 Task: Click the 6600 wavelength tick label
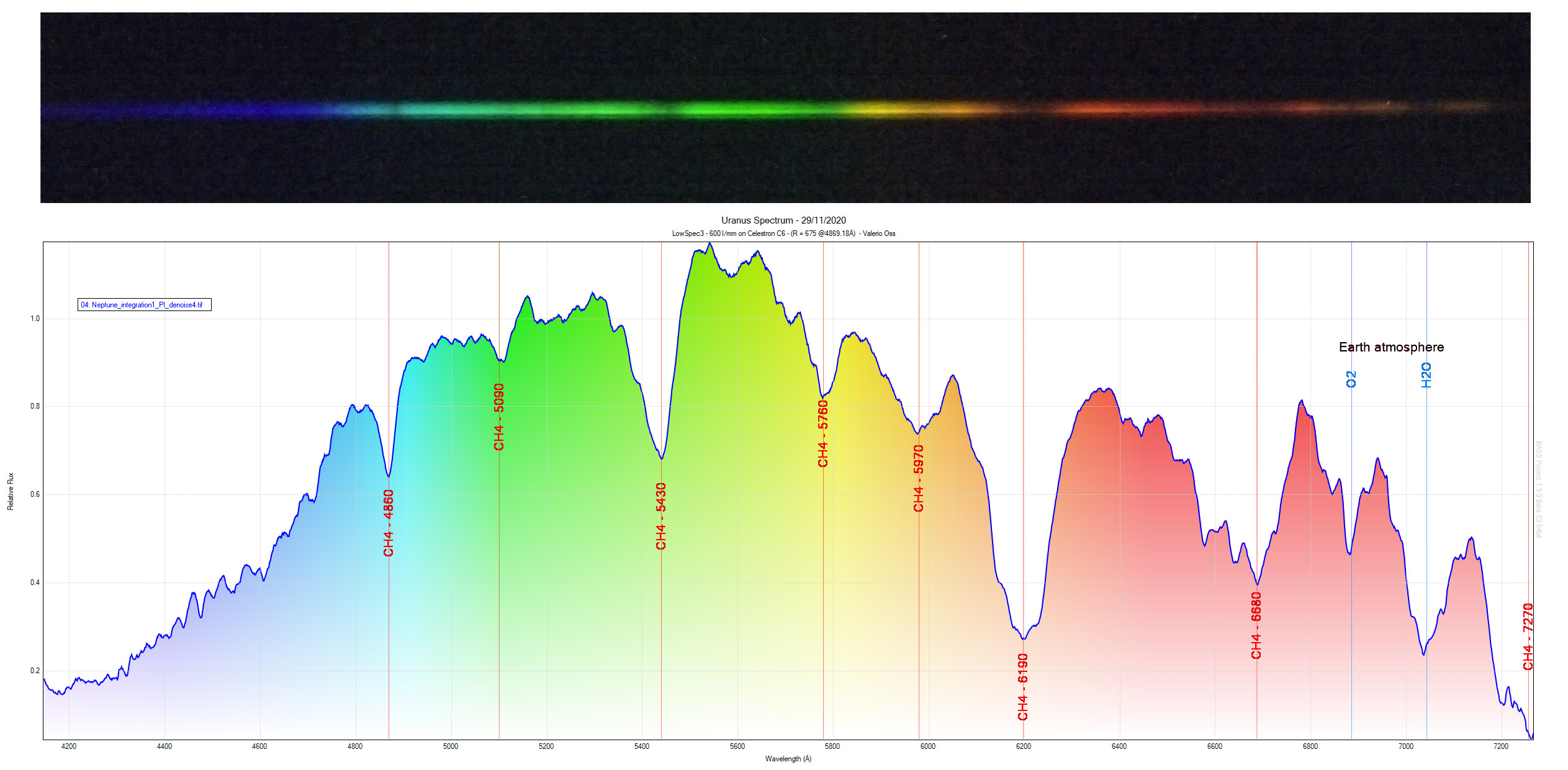1215,746
